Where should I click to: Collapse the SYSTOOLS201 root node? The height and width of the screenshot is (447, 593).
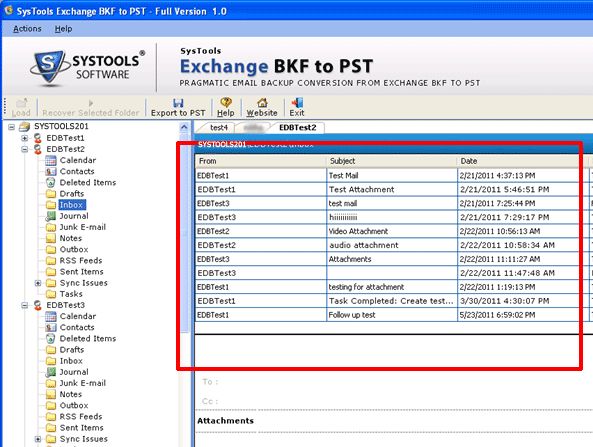(12, 127)
